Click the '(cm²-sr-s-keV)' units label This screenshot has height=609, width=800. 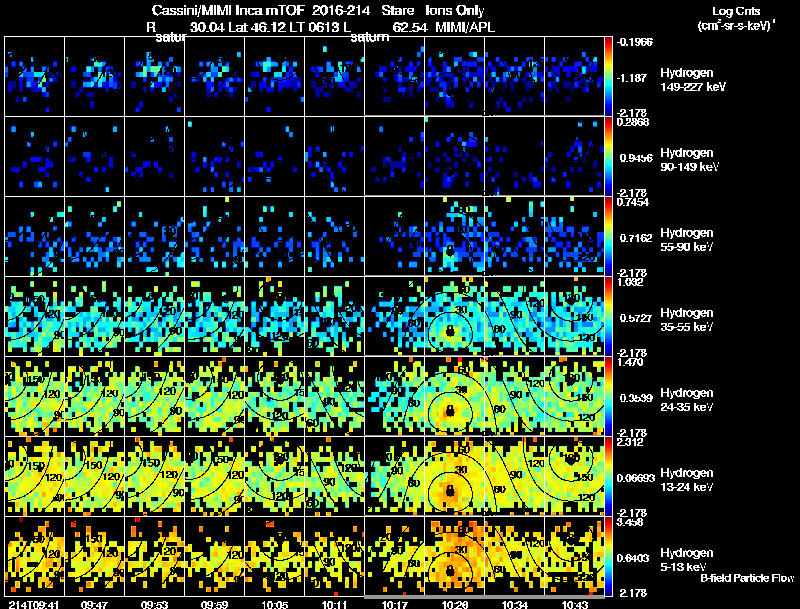tap(734, 26)
